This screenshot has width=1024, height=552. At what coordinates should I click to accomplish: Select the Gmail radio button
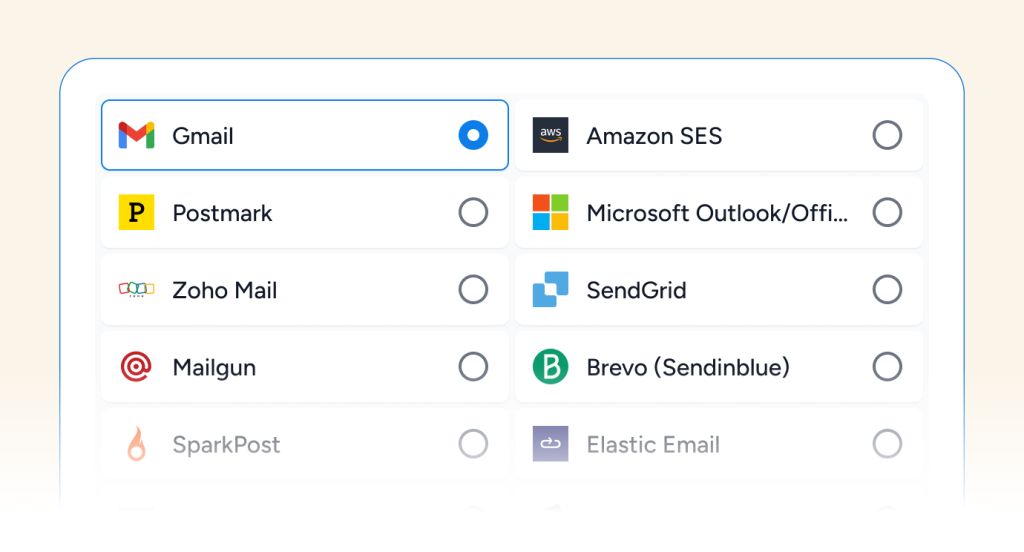point(473,135)
